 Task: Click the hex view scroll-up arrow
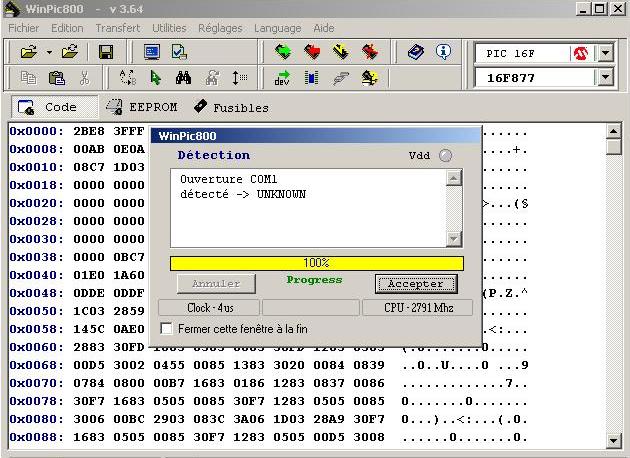pyautogui.click(x=613, y=131)
